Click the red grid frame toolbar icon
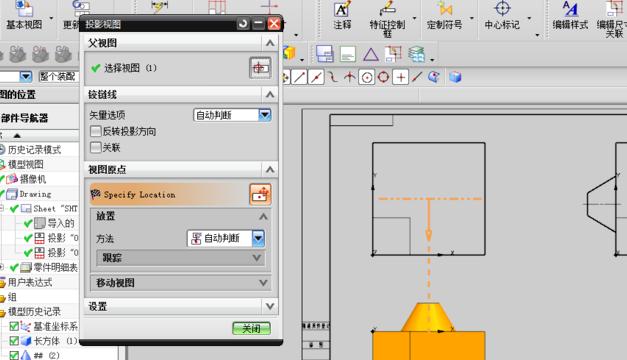Image resolution: width=627 pixels, height=360 pixels. pos(393,54)
